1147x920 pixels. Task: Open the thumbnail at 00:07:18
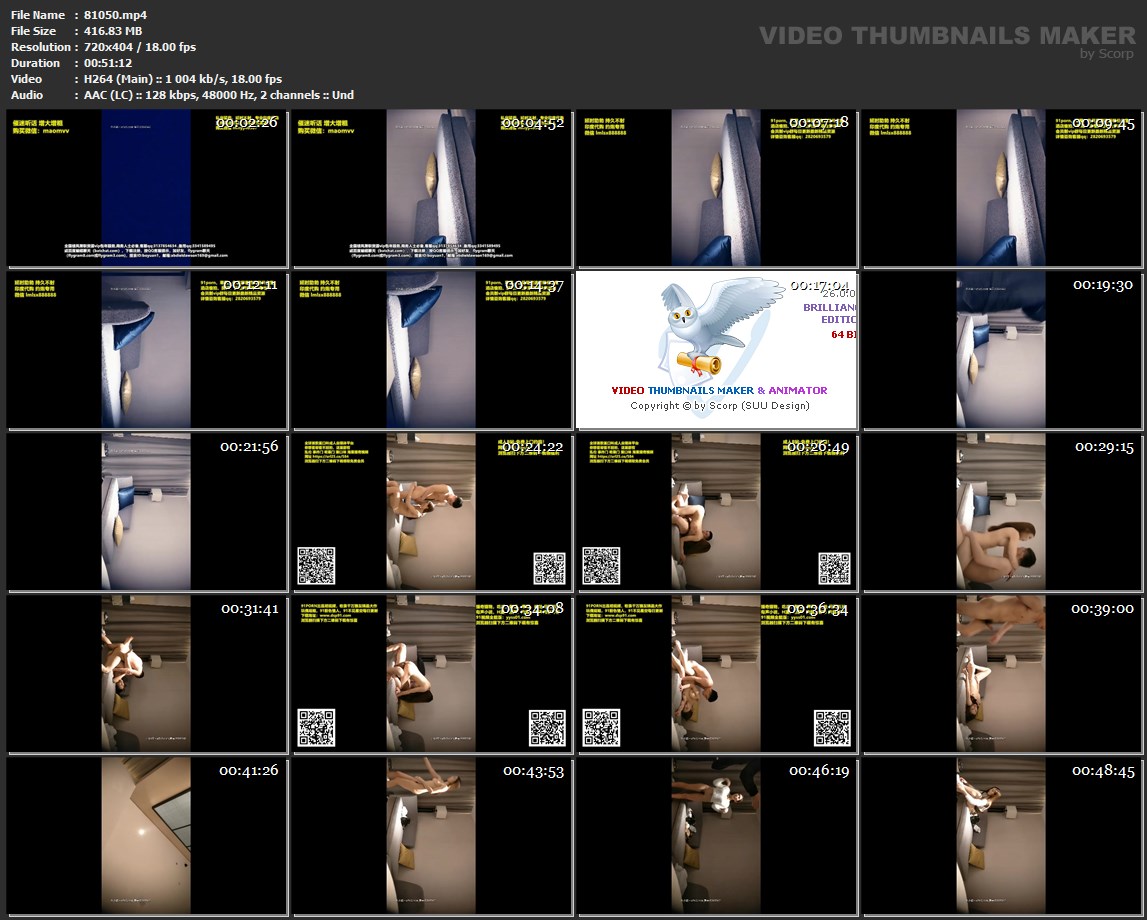point(716,188)
